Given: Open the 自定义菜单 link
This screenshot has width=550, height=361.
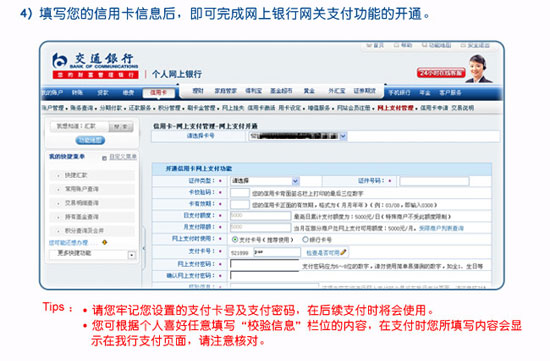Looking at the screenshot, I should 123,157.
